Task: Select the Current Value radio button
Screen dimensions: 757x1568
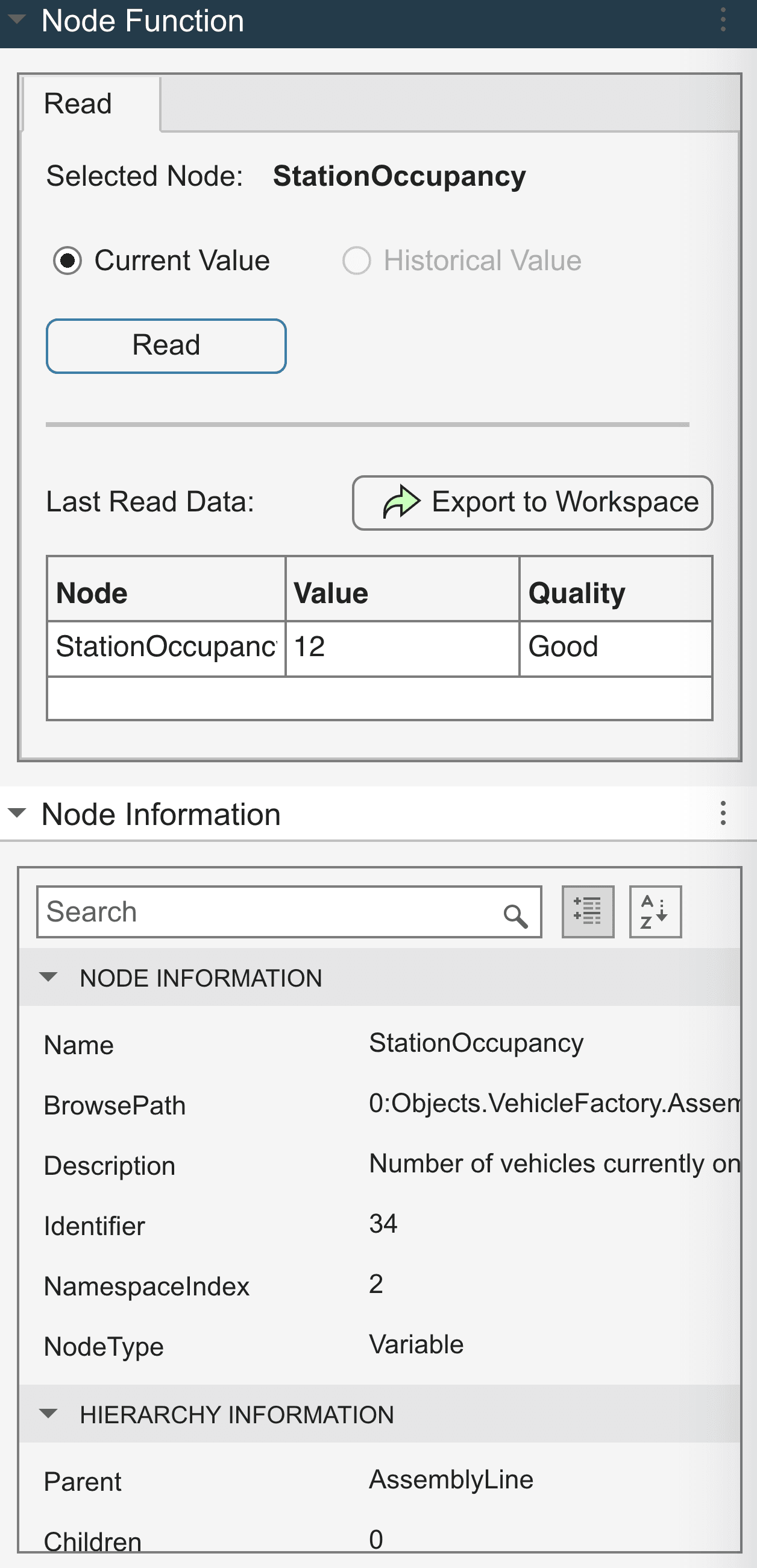Action: click(68, 261)
